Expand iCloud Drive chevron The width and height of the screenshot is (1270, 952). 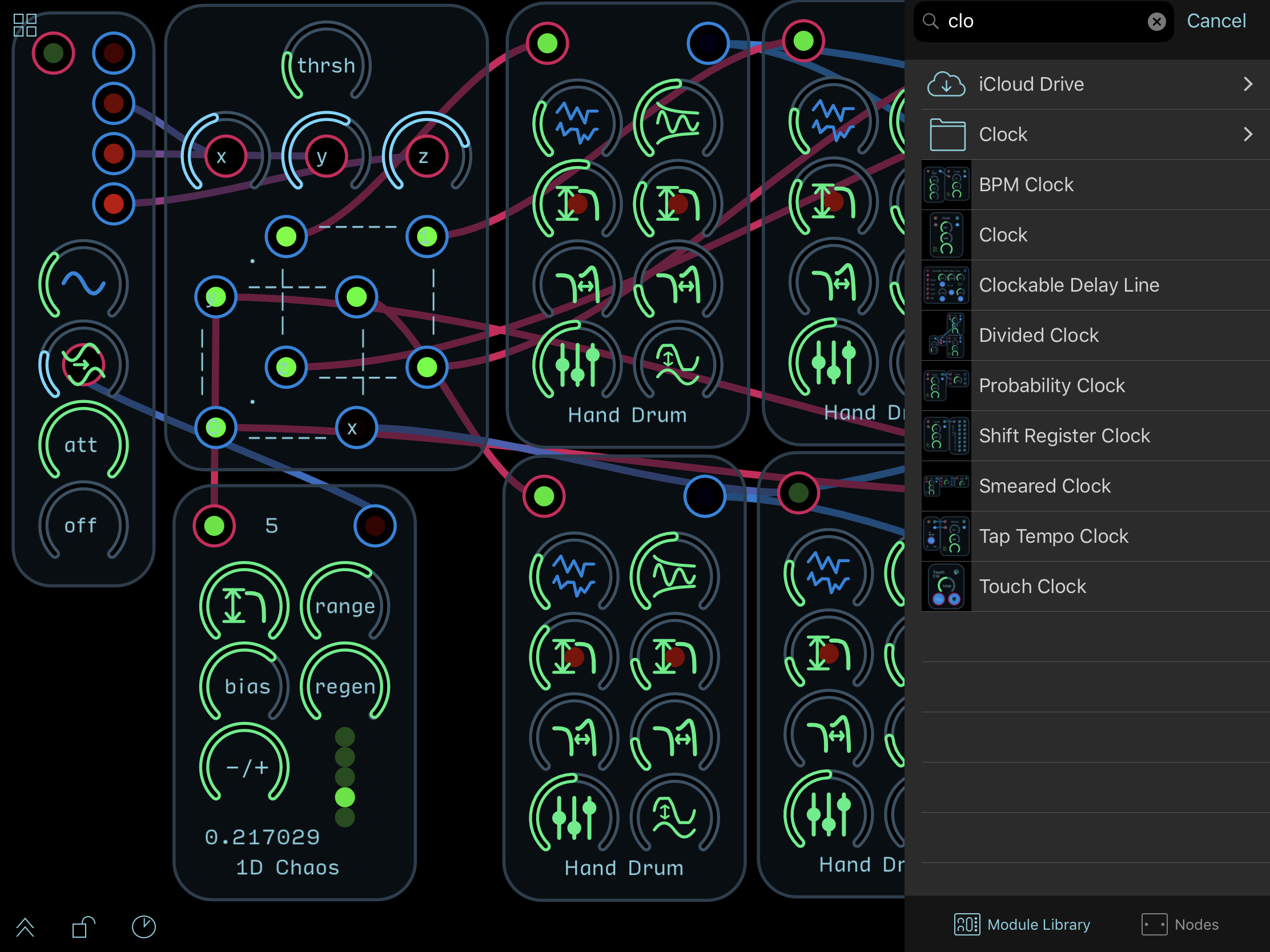[x=1247, y=84]
